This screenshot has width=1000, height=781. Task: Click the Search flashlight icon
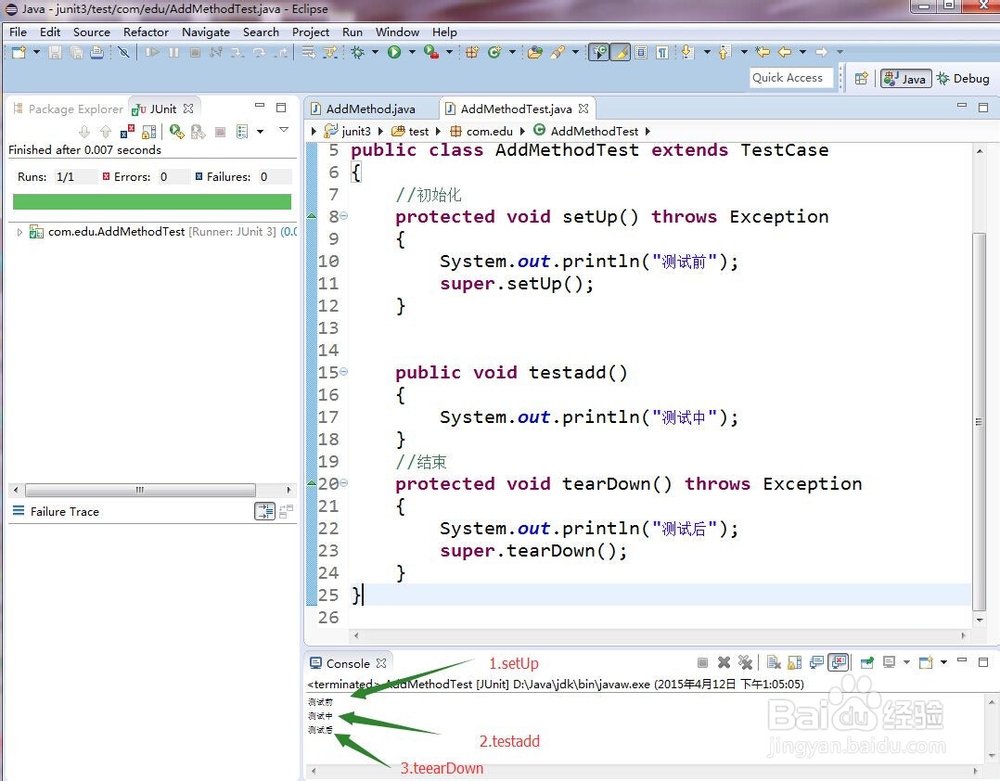(x=558, y=52)
